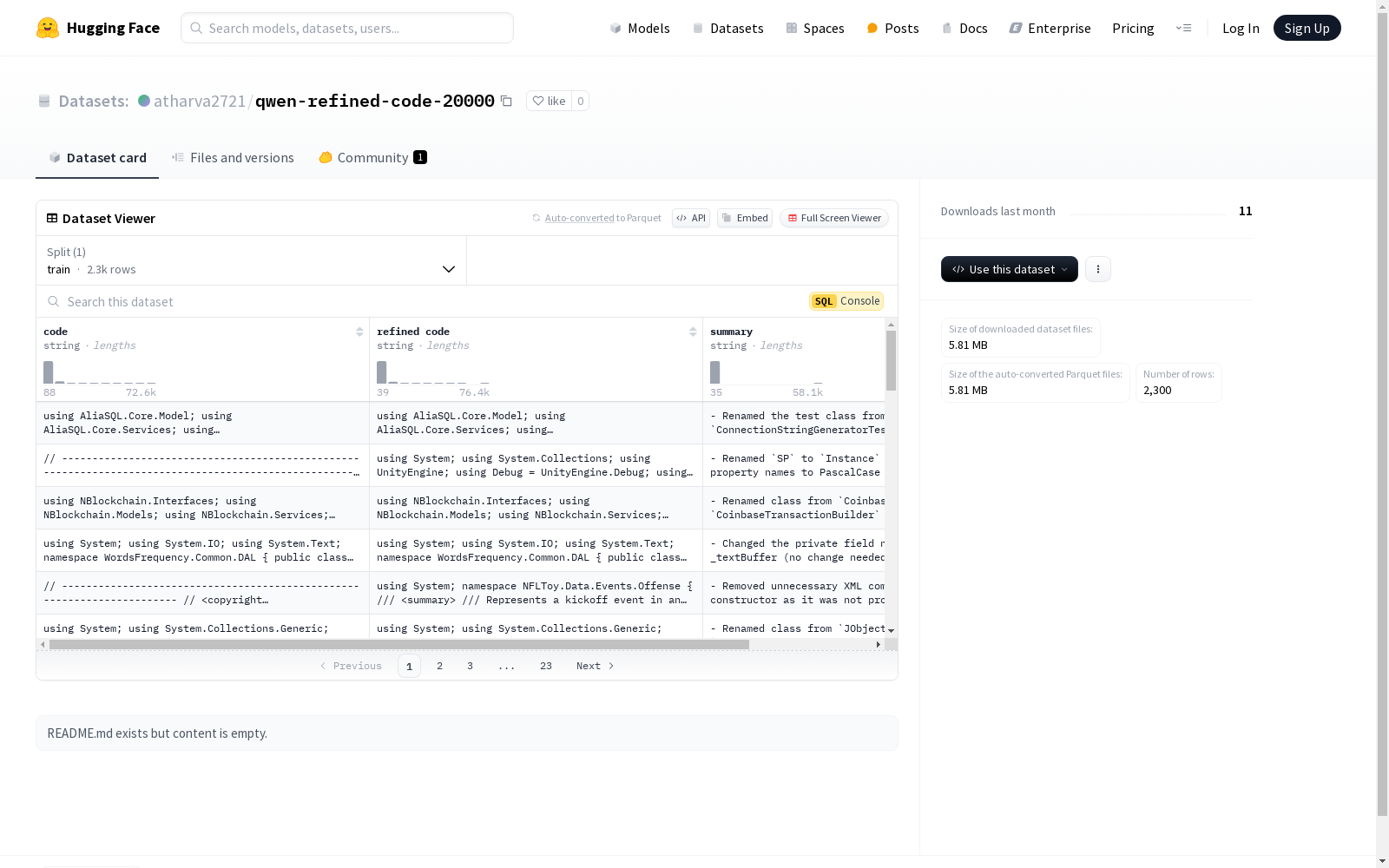Screen dimensions: 1389x868
Task: Click the table's vertical scrollbar
Action: coord(891,360)
